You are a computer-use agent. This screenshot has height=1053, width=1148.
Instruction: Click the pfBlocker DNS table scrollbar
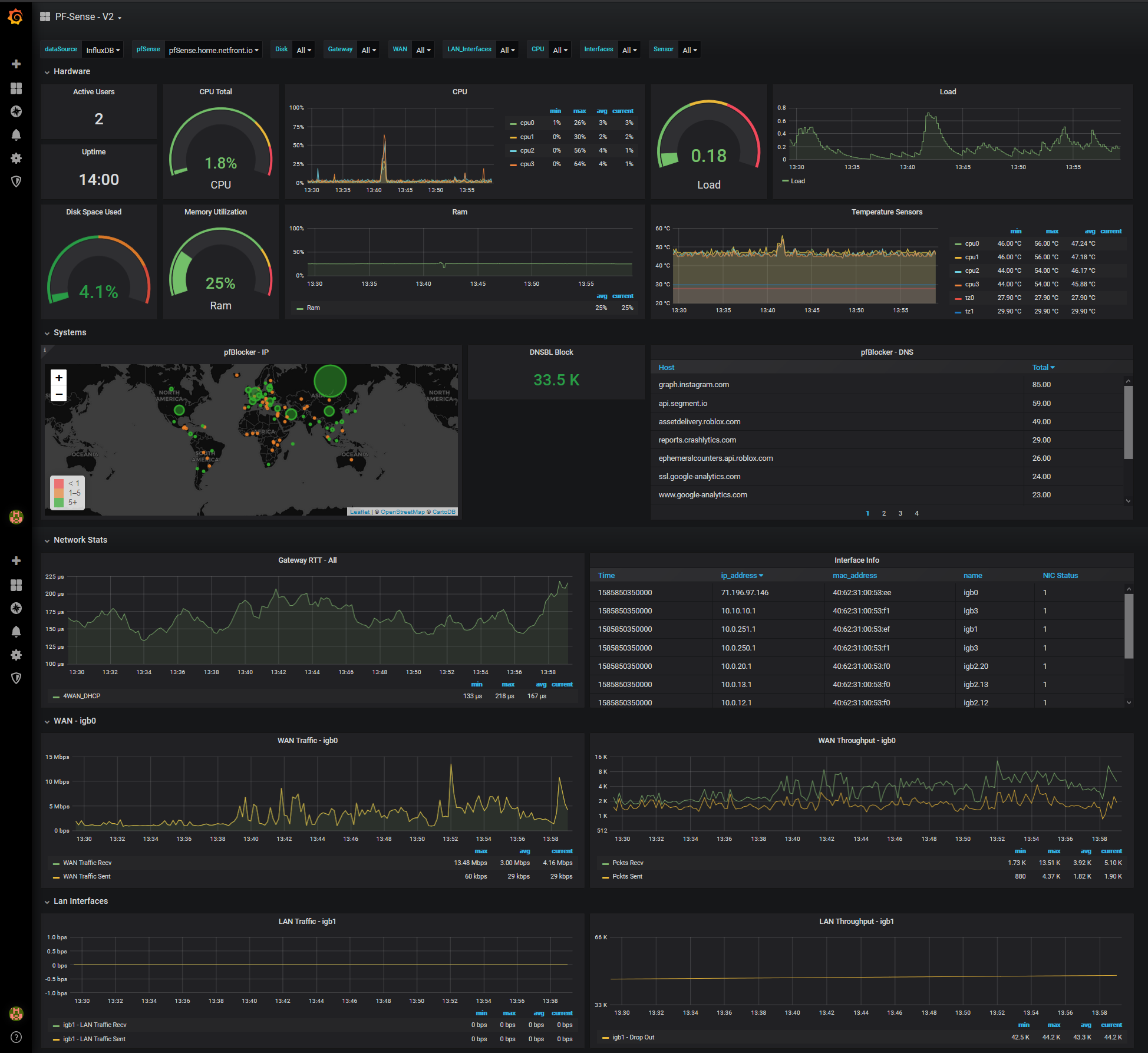[1128, 421]
